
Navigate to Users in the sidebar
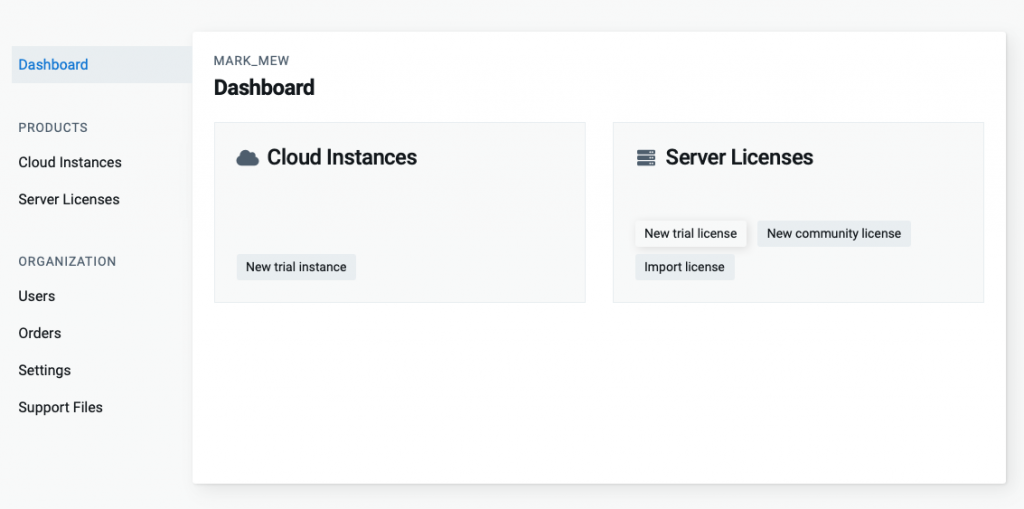coord(37,296)
